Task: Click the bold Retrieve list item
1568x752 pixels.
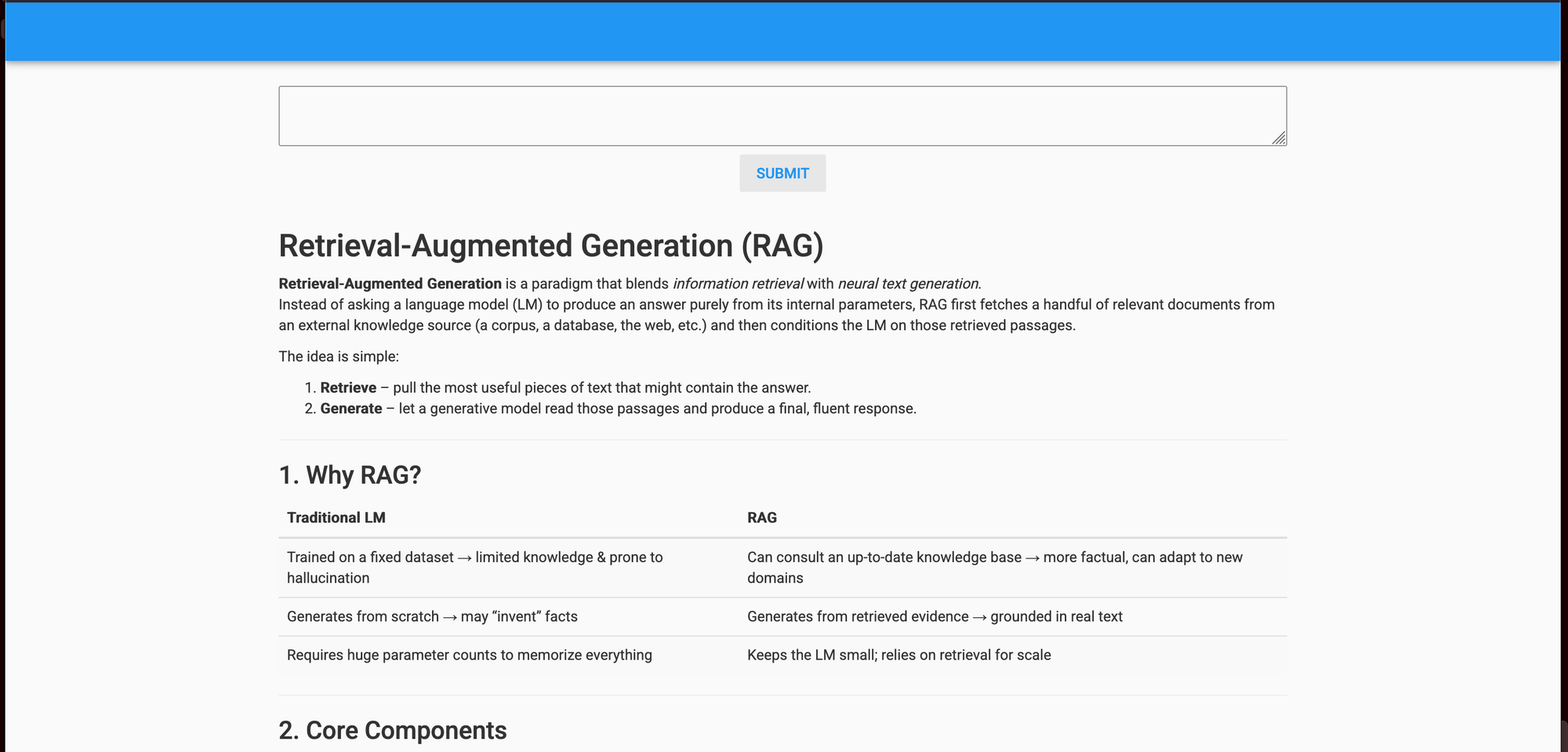Action: (x=348, y=388)
